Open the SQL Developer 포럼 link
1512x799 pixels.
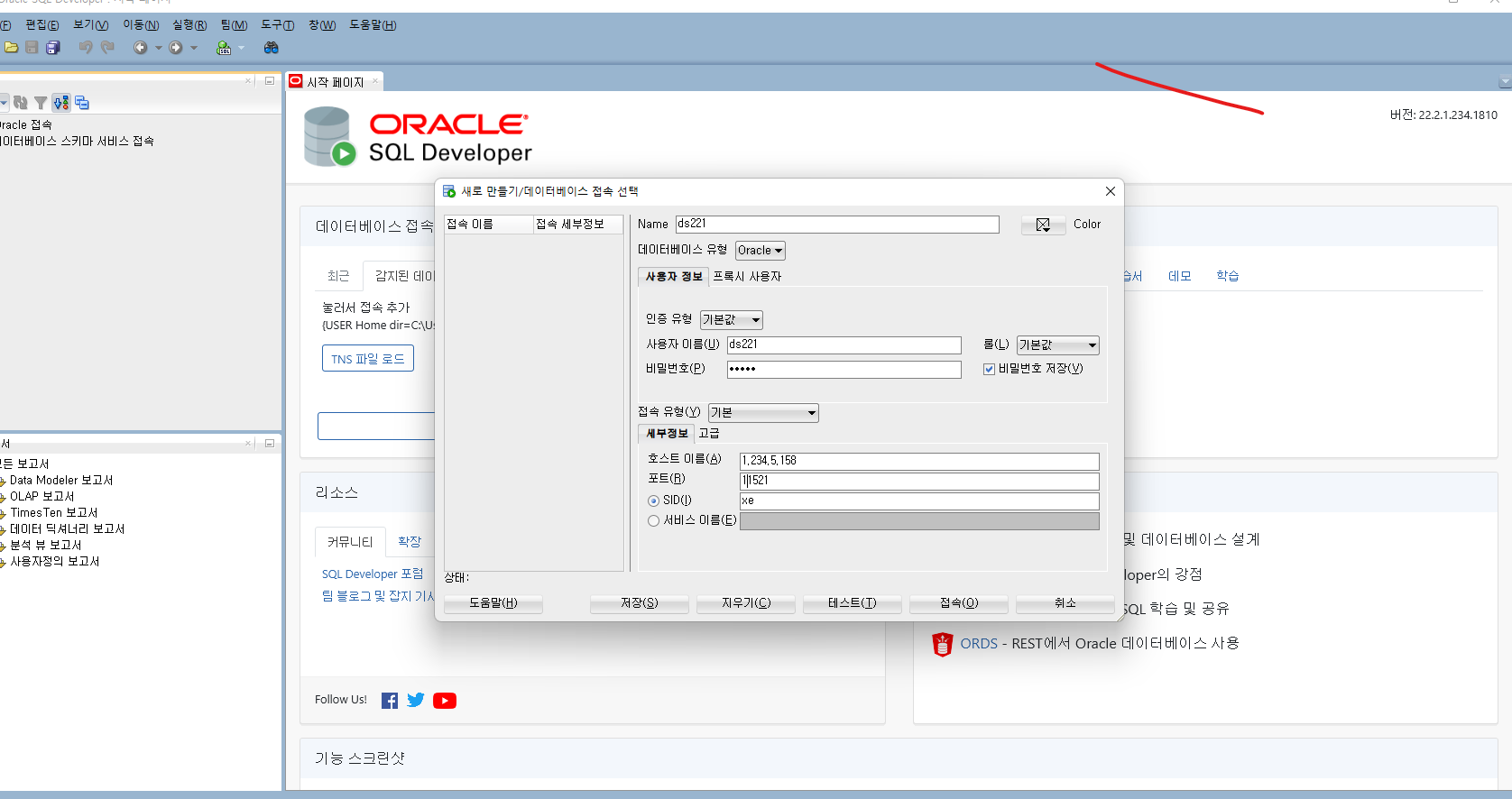pyautogui.click(x=373, y=574)
